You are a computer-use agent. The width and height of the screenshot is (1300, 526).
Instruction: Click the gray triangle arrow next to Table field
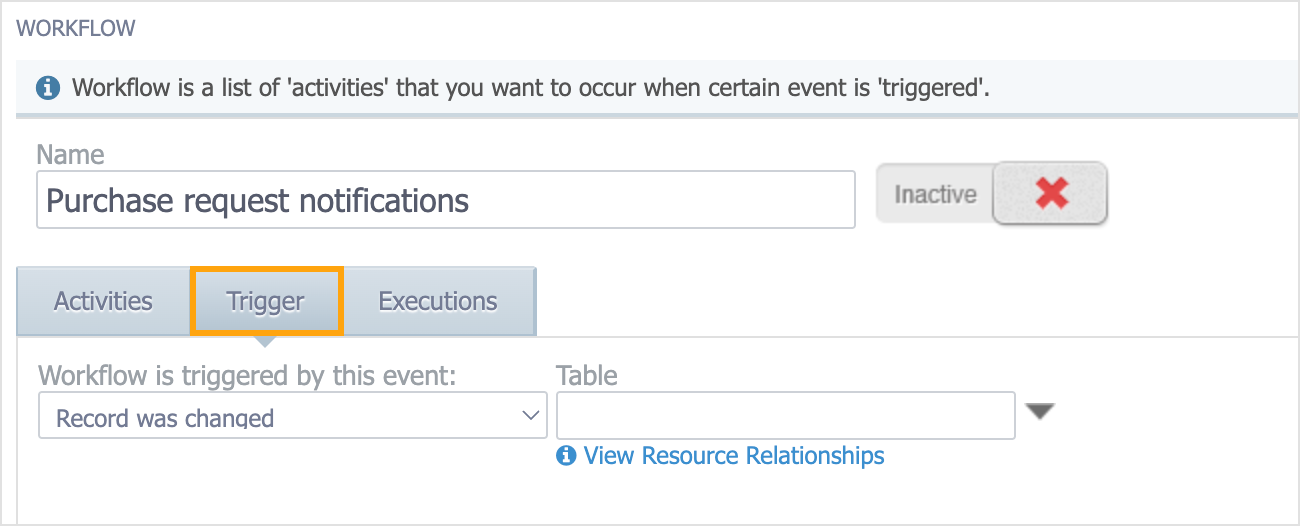pos(1041,412)
